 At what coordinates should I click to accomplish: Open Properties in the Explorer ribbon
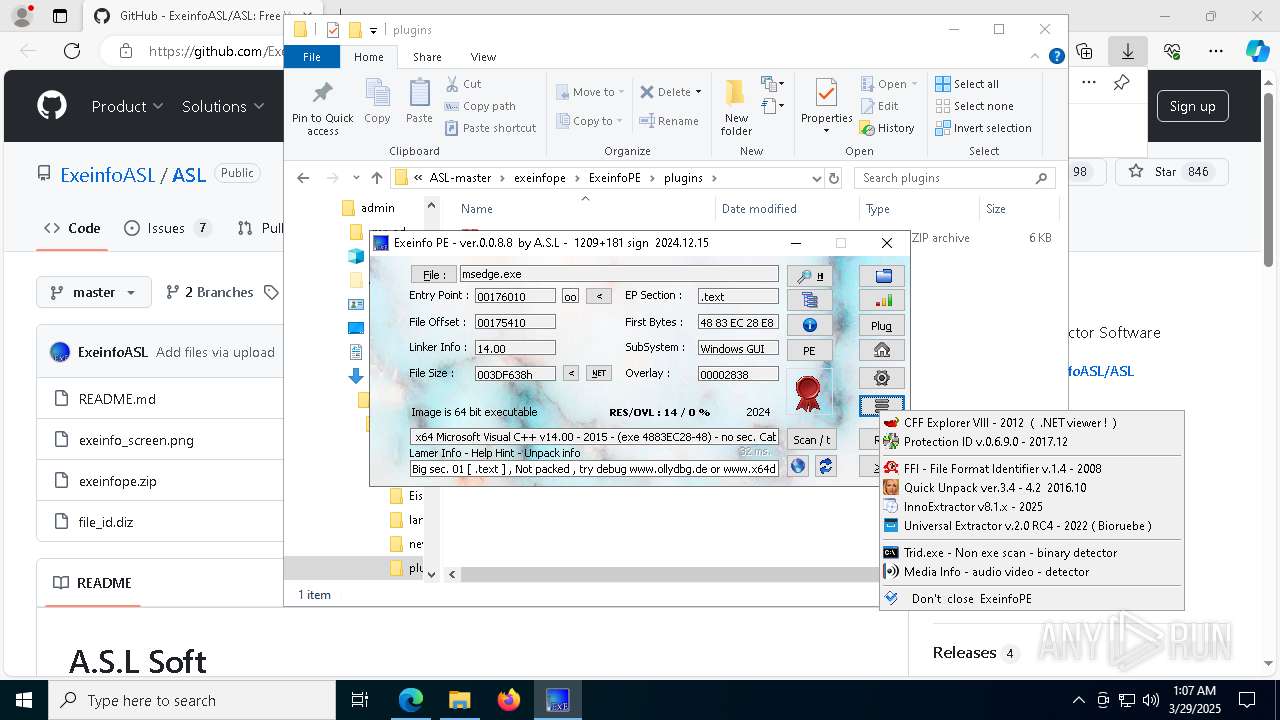(826, 104)
